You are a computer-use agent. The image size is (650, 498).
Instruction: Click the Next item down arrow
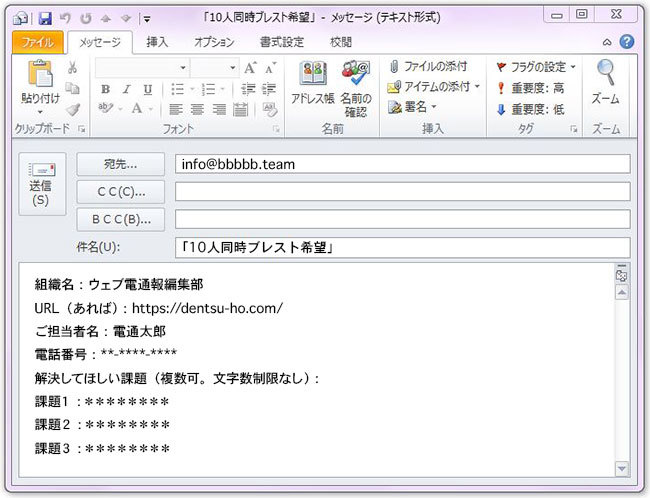click(126, 18)
